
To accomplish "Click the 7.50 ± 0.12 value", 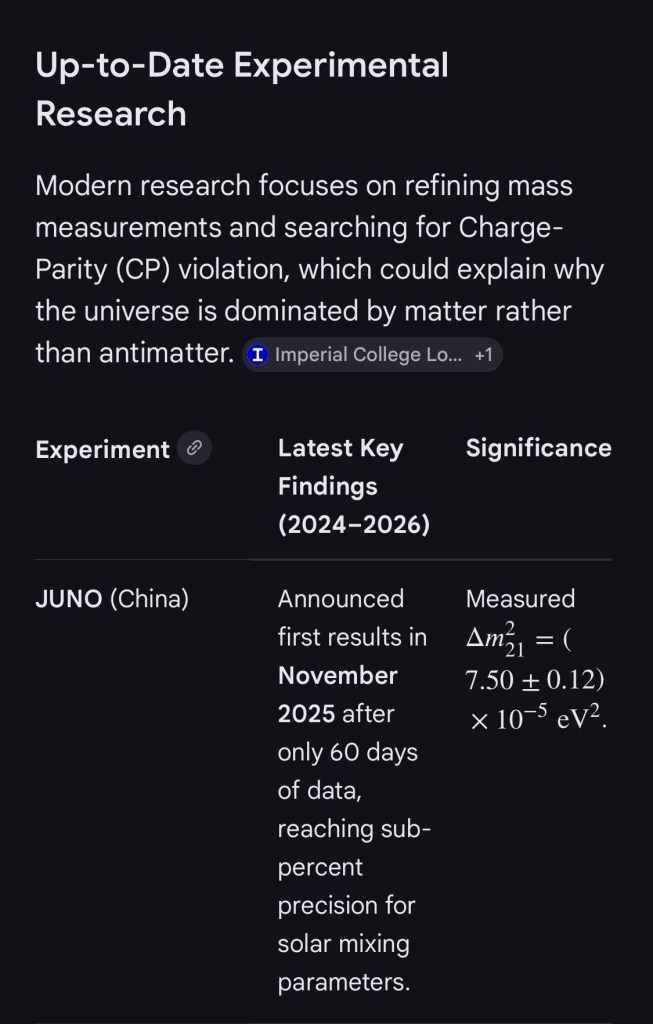I will coord(534,680).
